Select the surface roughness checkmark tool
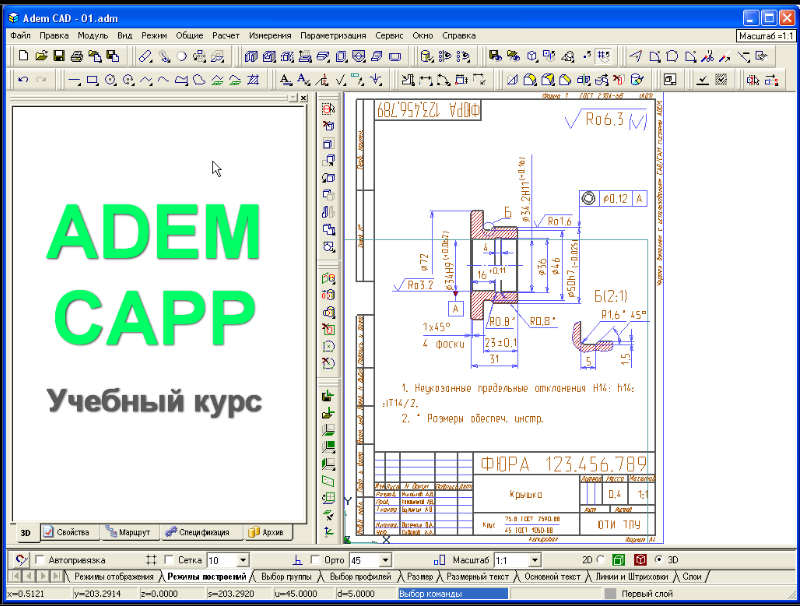 [340, 80]
